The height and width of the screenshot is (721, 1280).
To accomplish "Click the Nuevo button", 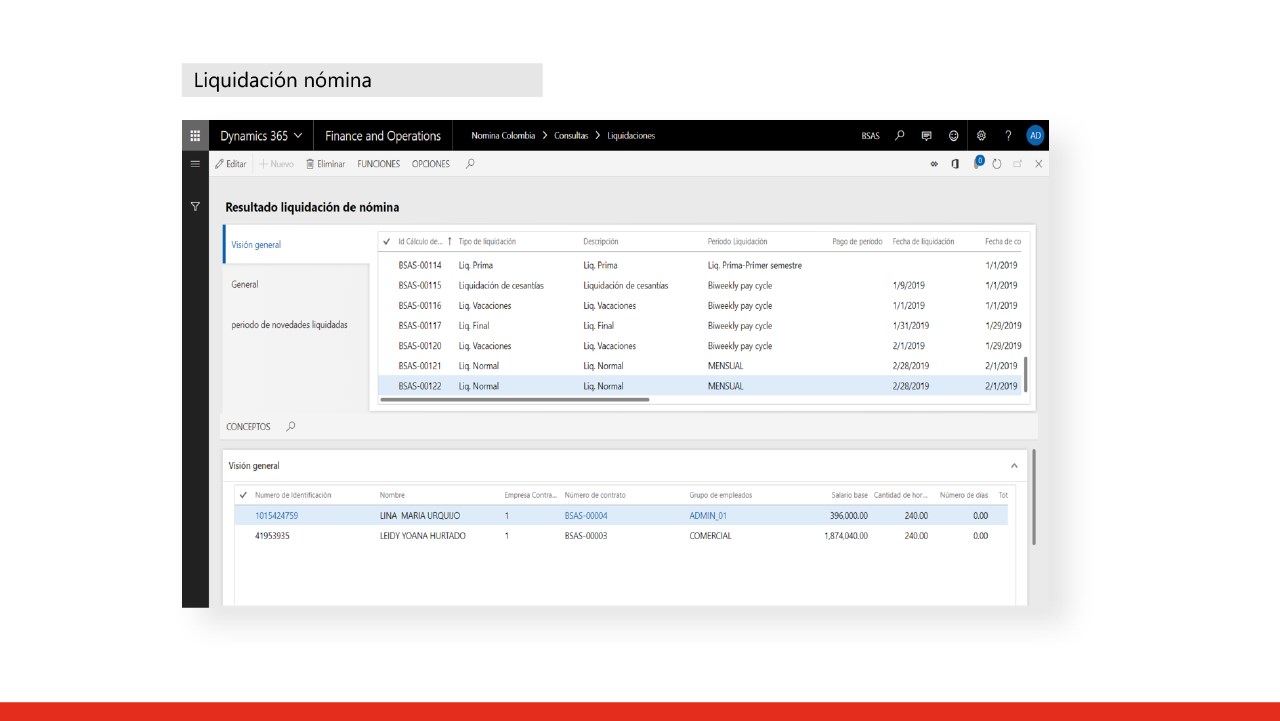I will tap(277, 164).
